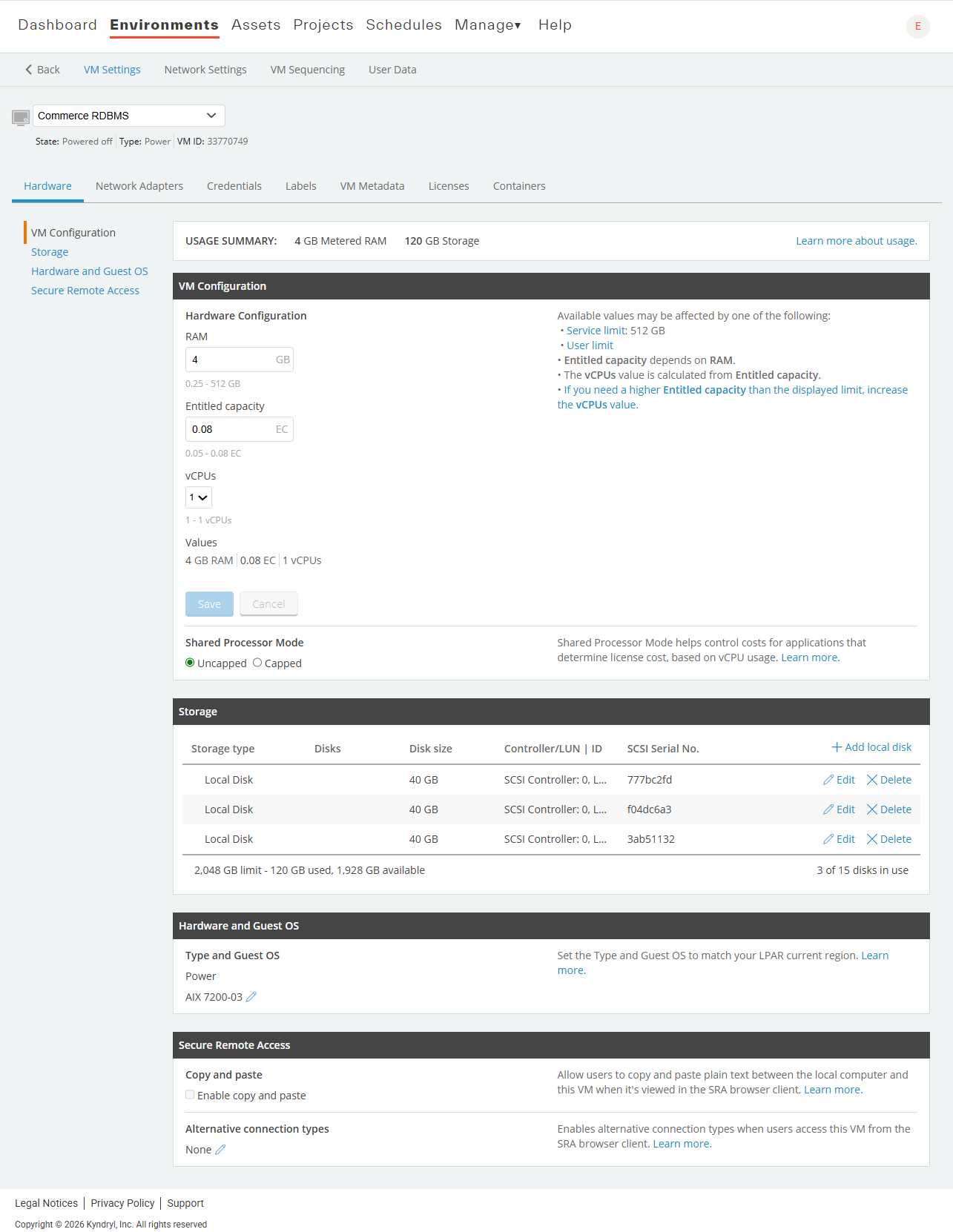The image size is (953, 1232).
Task: Open Learn more about usage link
Action: click(857, 241)
